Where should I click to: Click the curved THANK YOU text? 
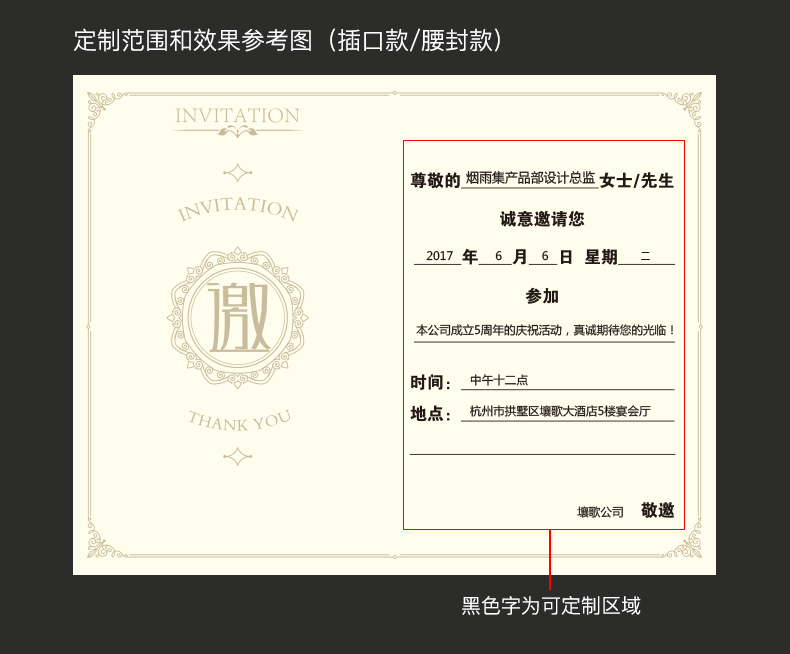coord(239,420)
